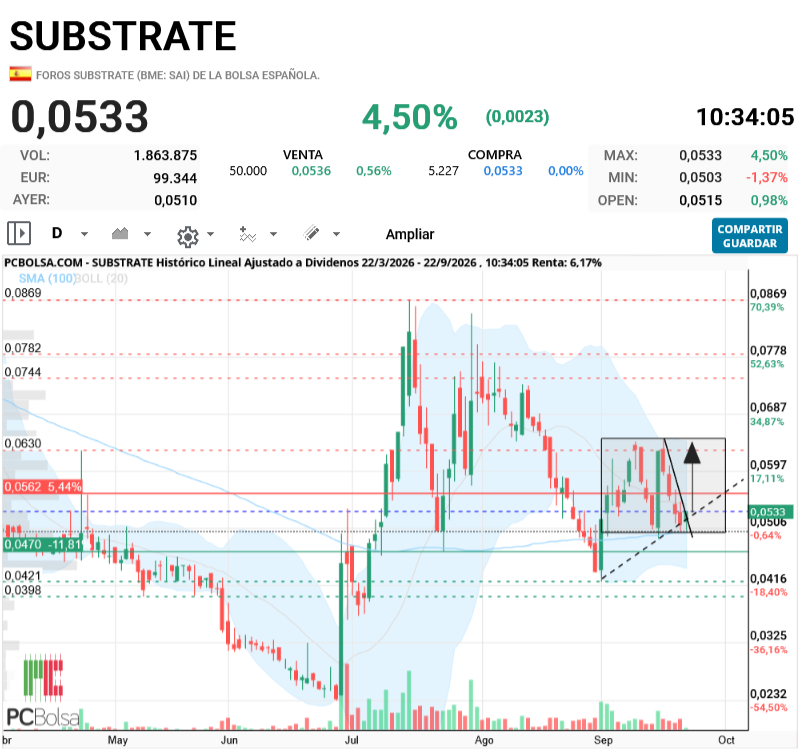Expand the indicators dropdown arrow
Image resolution: width=800 pixels, height=749 pixels.
click(273, 234)
